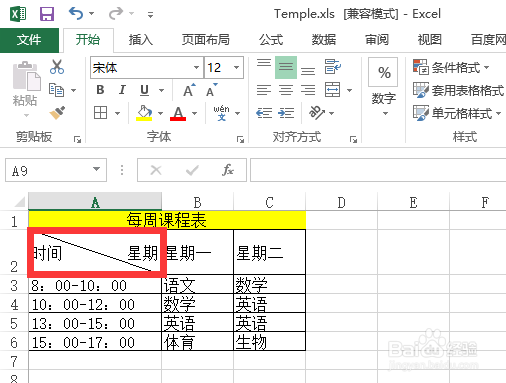Align text left
The height and width of the screenshot is (383, 506).
pyautogui.click(x=264, y=90)
